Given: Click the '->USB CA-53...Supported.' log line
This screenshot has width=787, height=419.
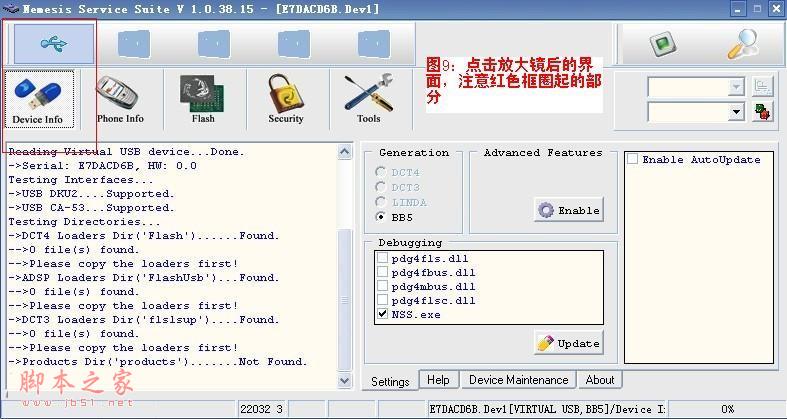Looking at the screenshot, I should point(91,208).
